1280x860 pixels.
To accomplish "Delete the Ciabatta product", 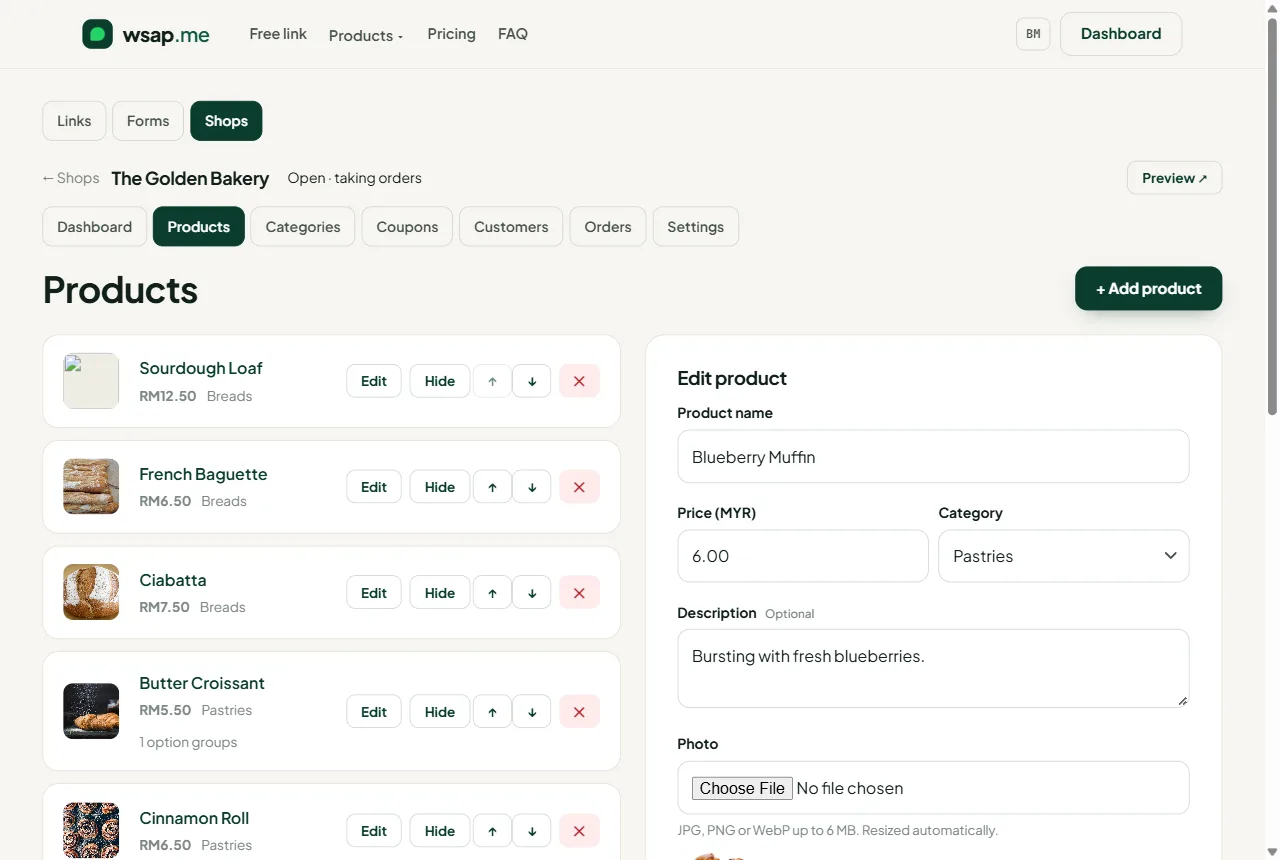I will 579,593.
